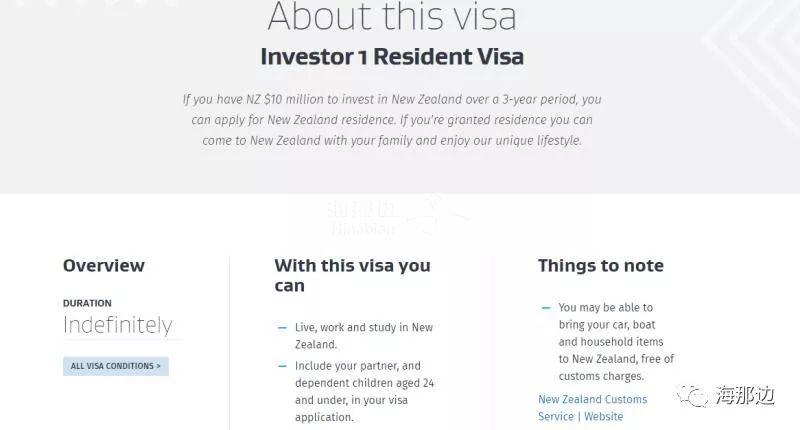Click the "DURATION" label

pyautogui.click(x=87, y=303)
